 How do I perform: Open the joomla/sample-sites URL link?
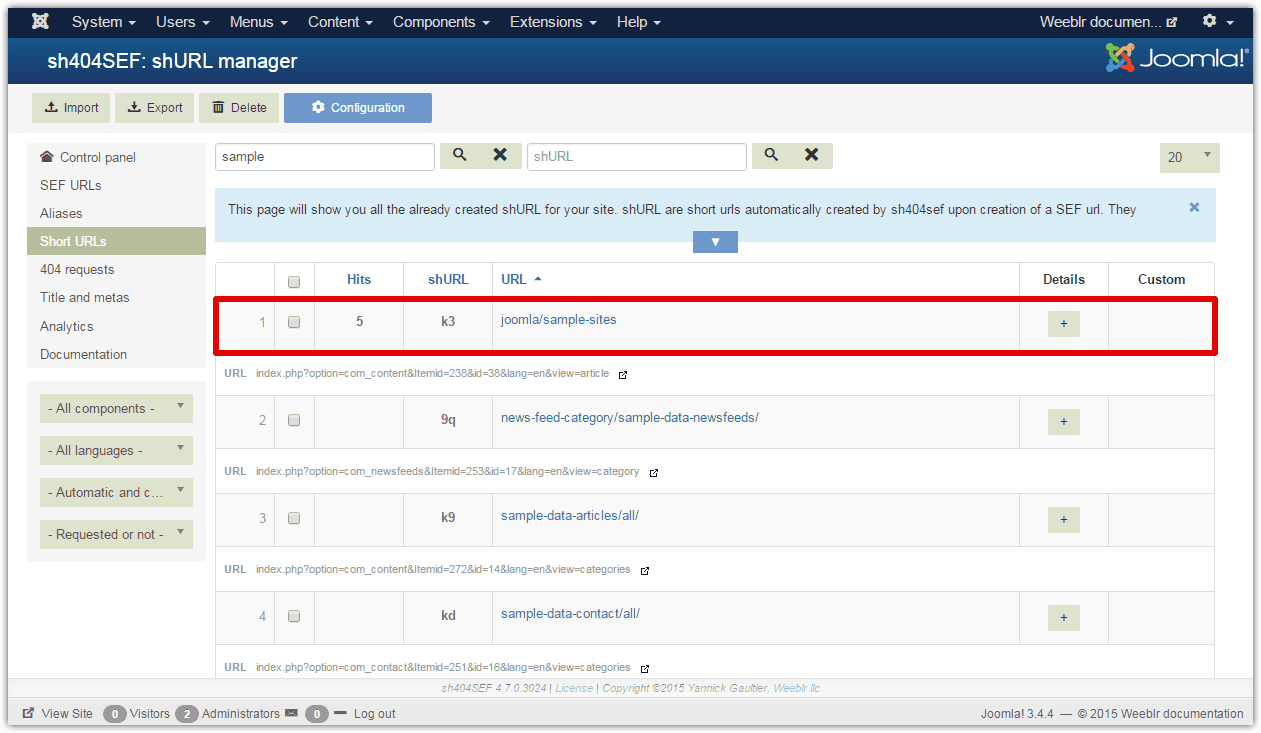pyautogui.click(x=559, y=320)
